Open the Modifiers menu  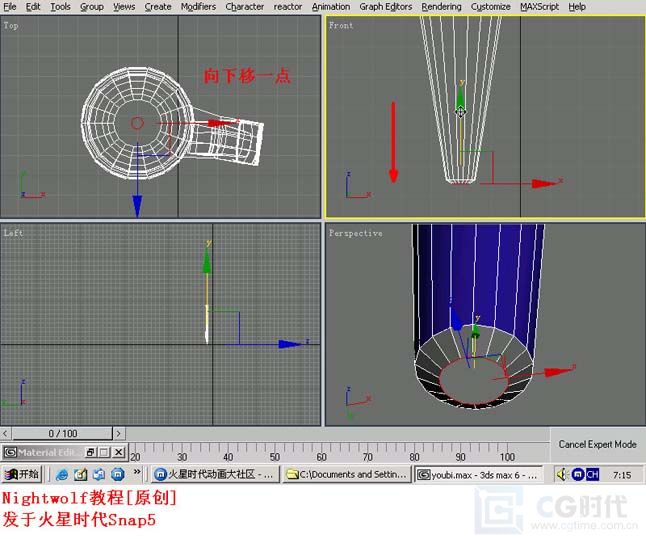coord(198,7)
